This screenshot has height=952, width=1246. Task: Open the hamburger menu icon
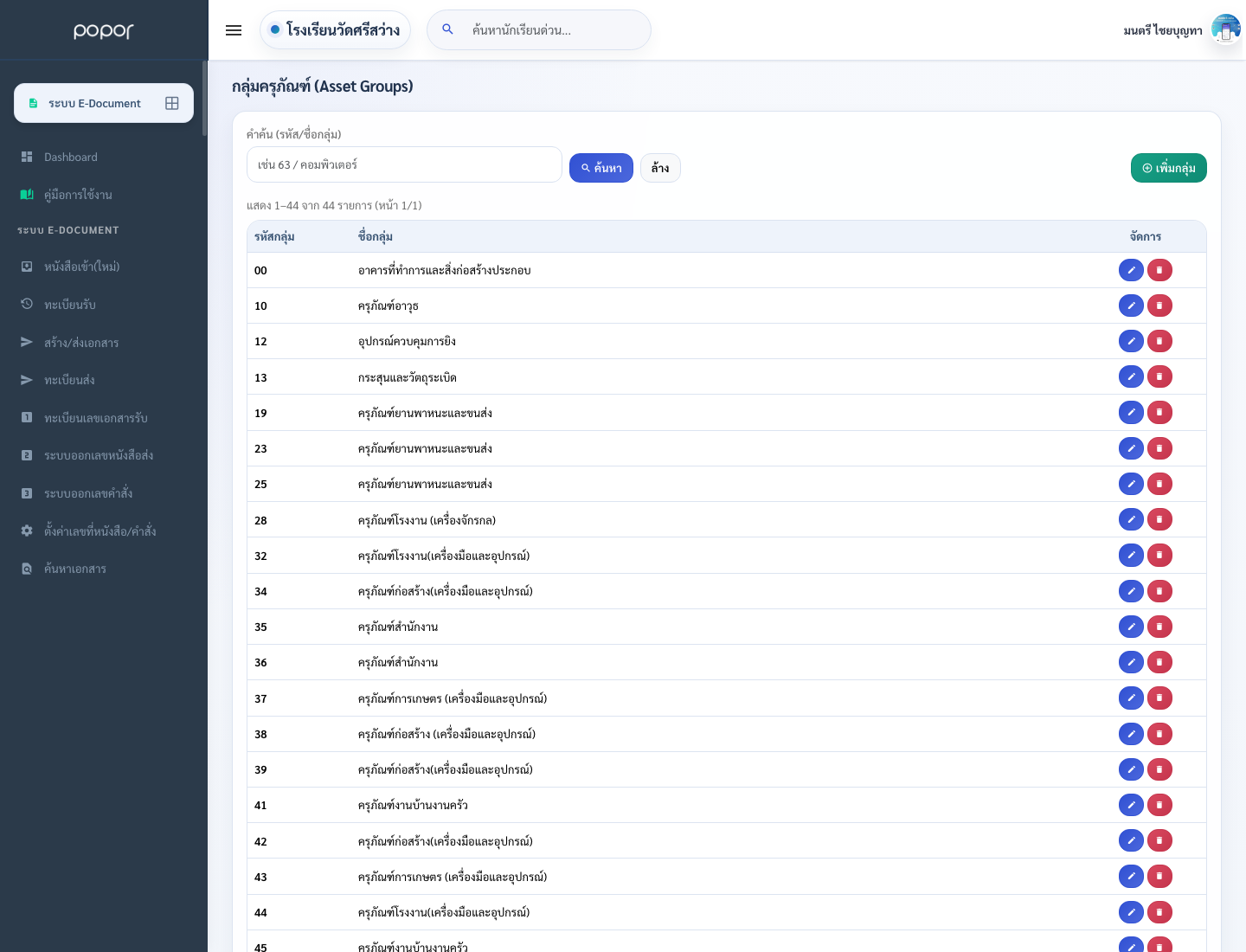(234, 30)
